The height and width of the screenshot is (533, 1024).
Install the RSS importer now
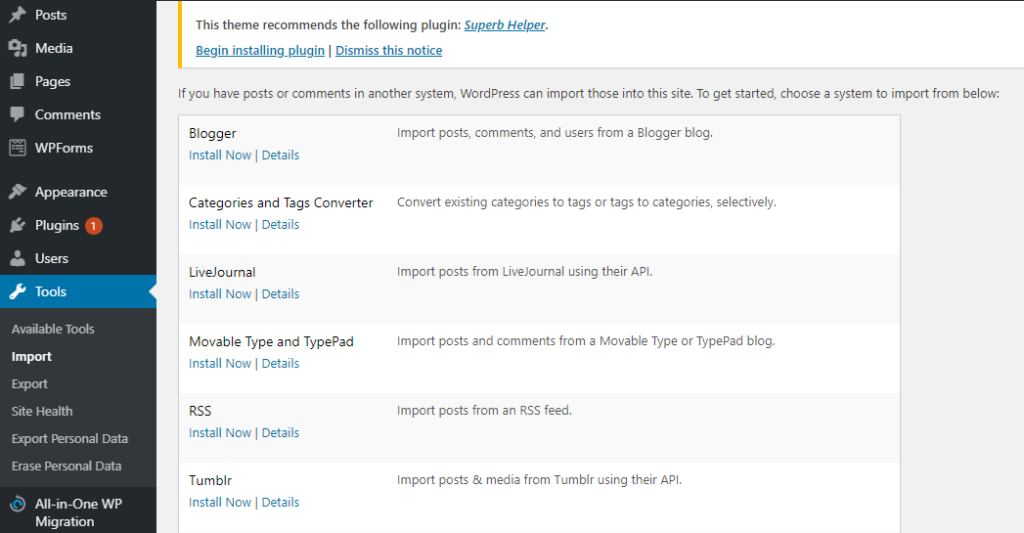220,432
